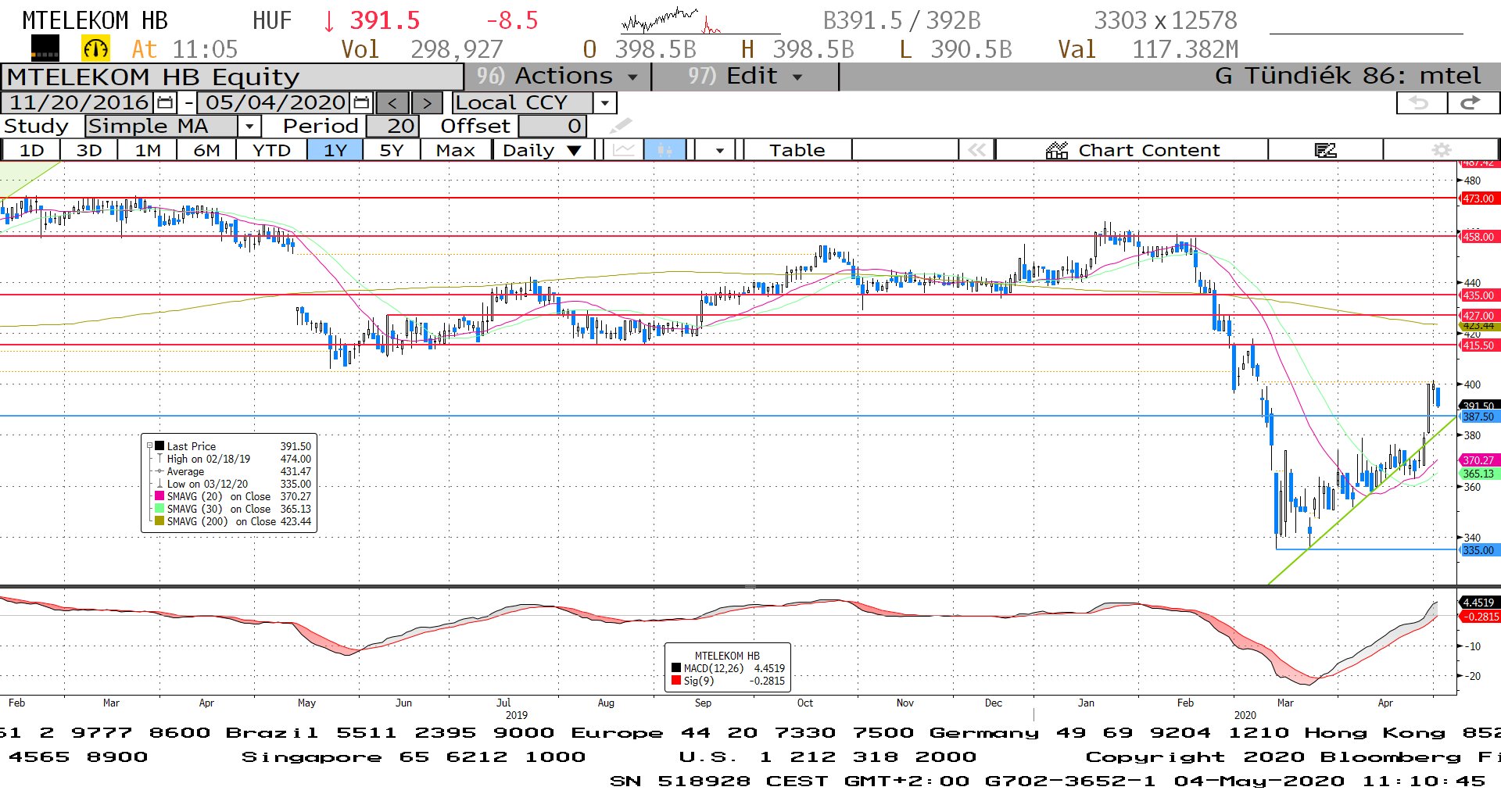1501x812 pixels.
Task: Click the black exchange status box icon
Action: click(x=45, y=48)
